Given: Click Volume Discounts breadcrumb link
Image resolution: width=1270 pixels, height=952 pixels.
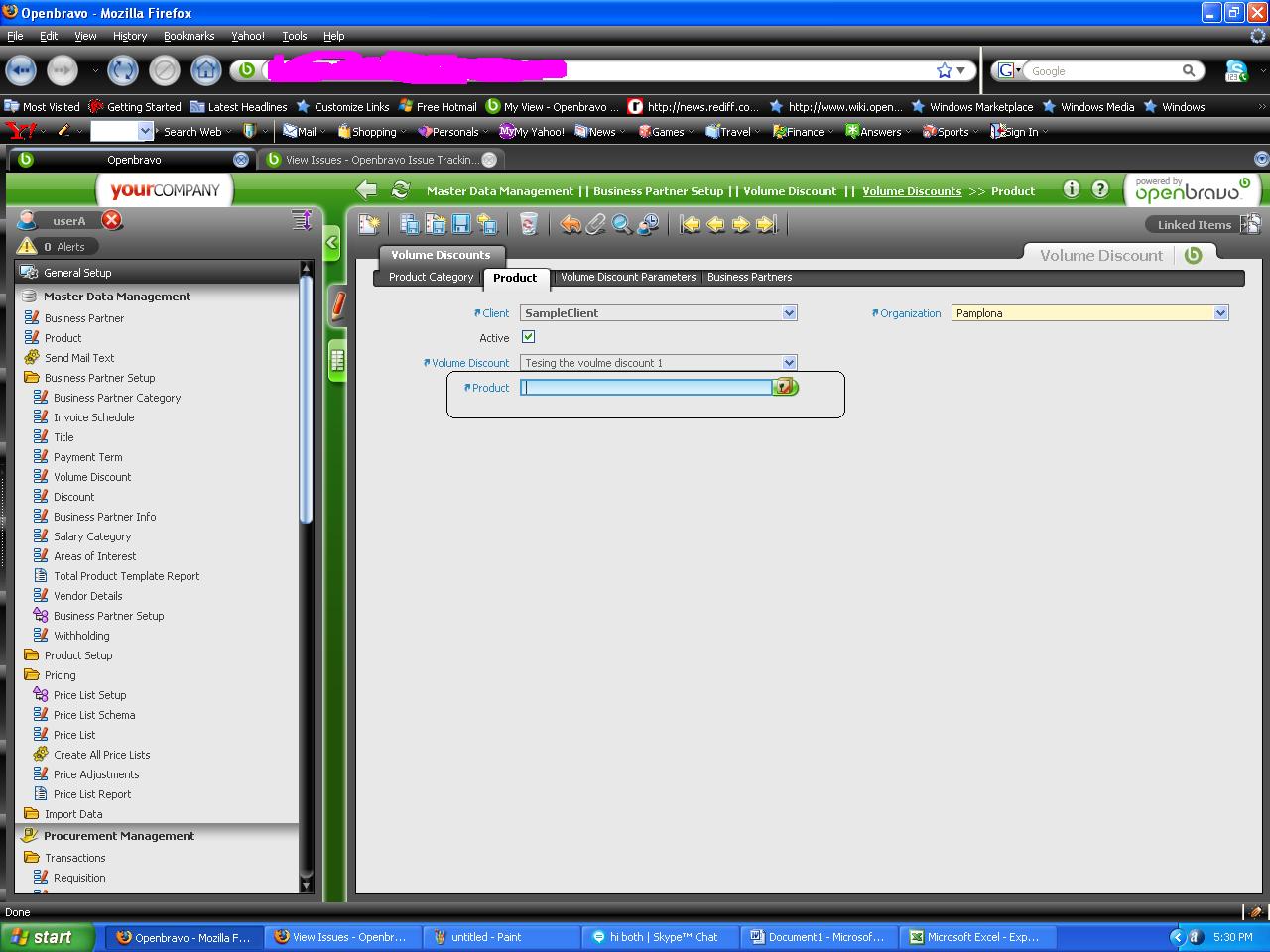Looking at the screenshot, I should pos(912,191).
